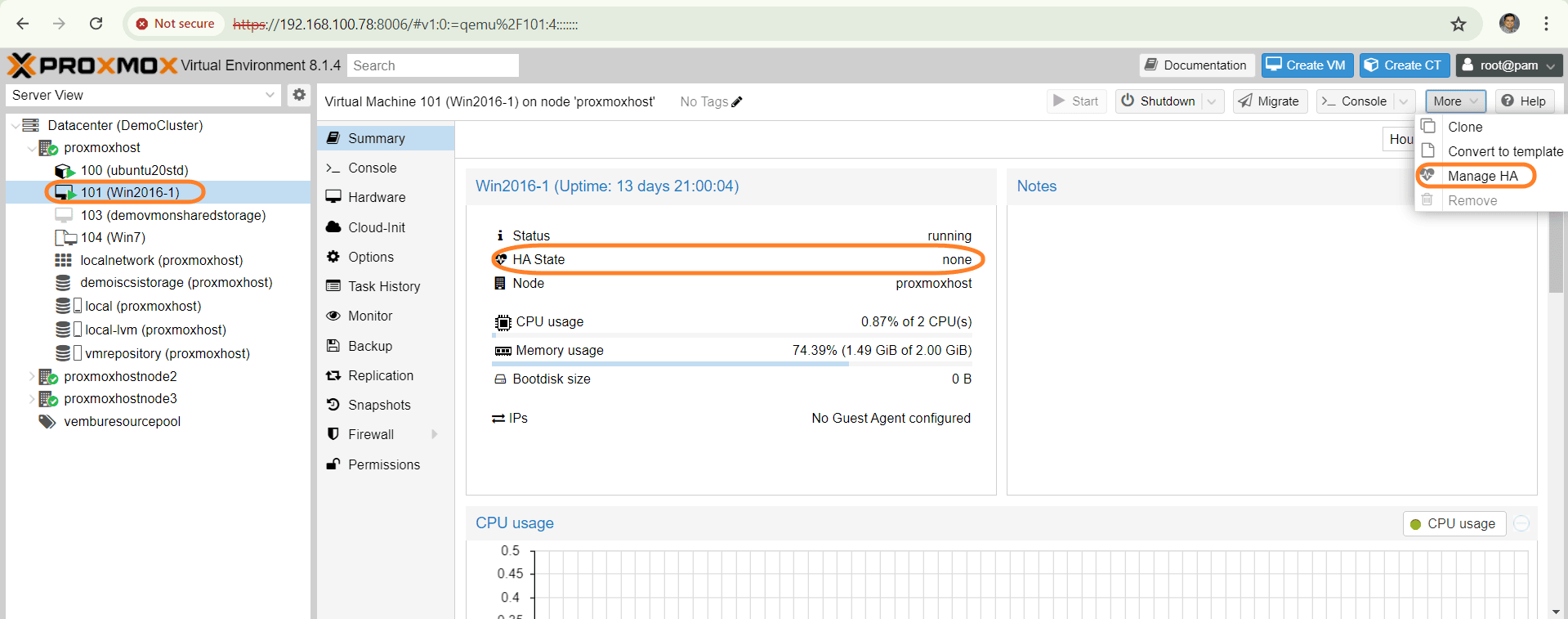Click the disk icon beside Bootdisk size
Viewport: 1568px width, 619px height.
500,379
